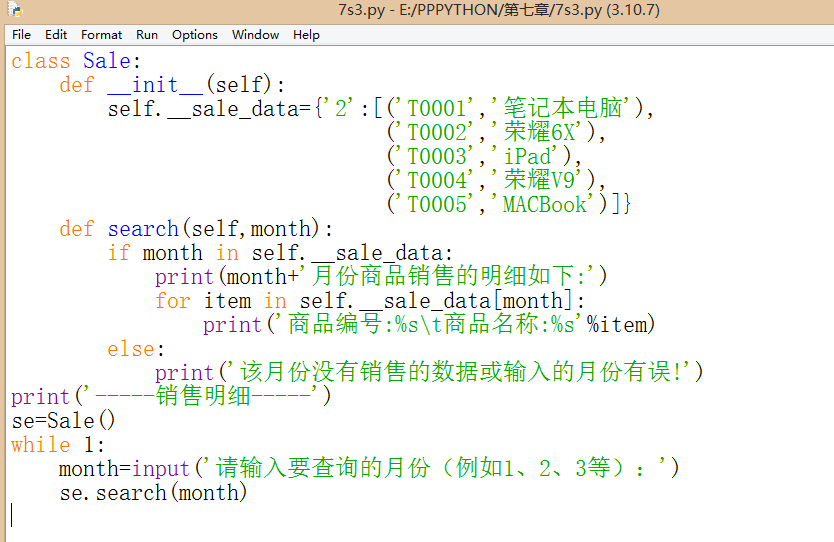Click the while keyword
834x542 pixels.
(41, 445)
